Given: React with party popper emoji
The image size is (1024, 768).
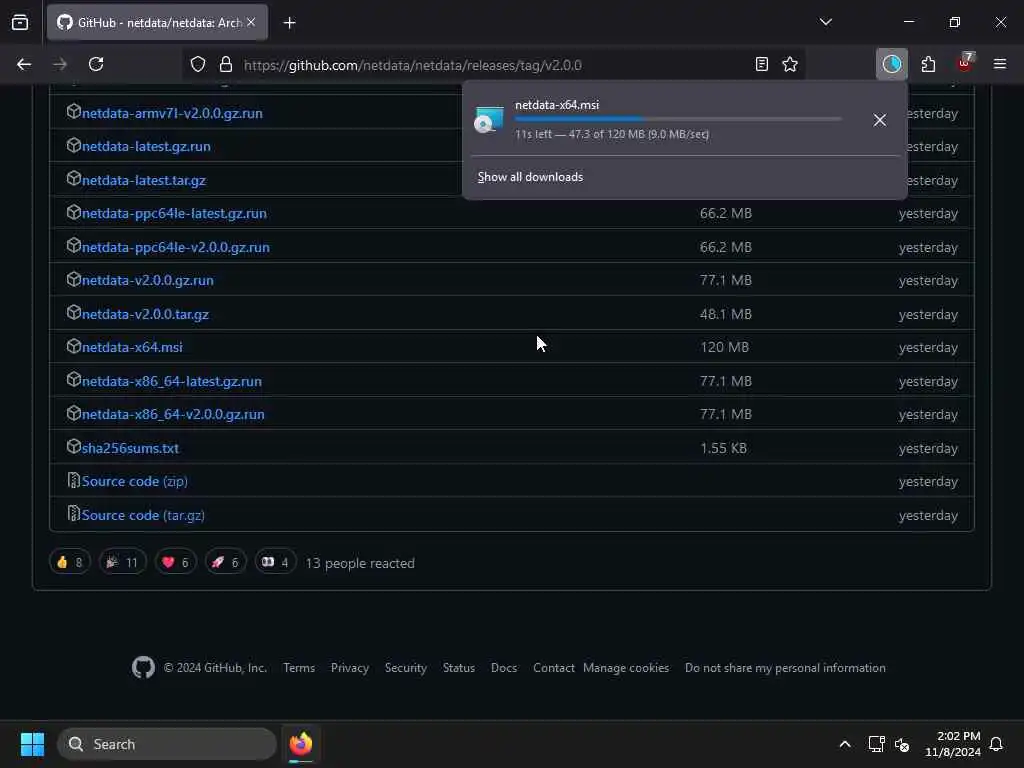Looking at the screenshot, I should [122, 562].
